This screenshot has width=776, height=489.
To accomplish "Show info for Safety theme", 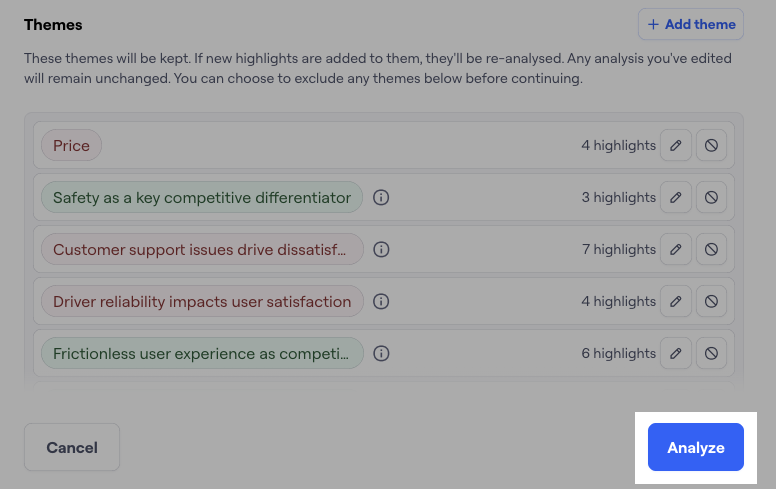I will point(381,198).
